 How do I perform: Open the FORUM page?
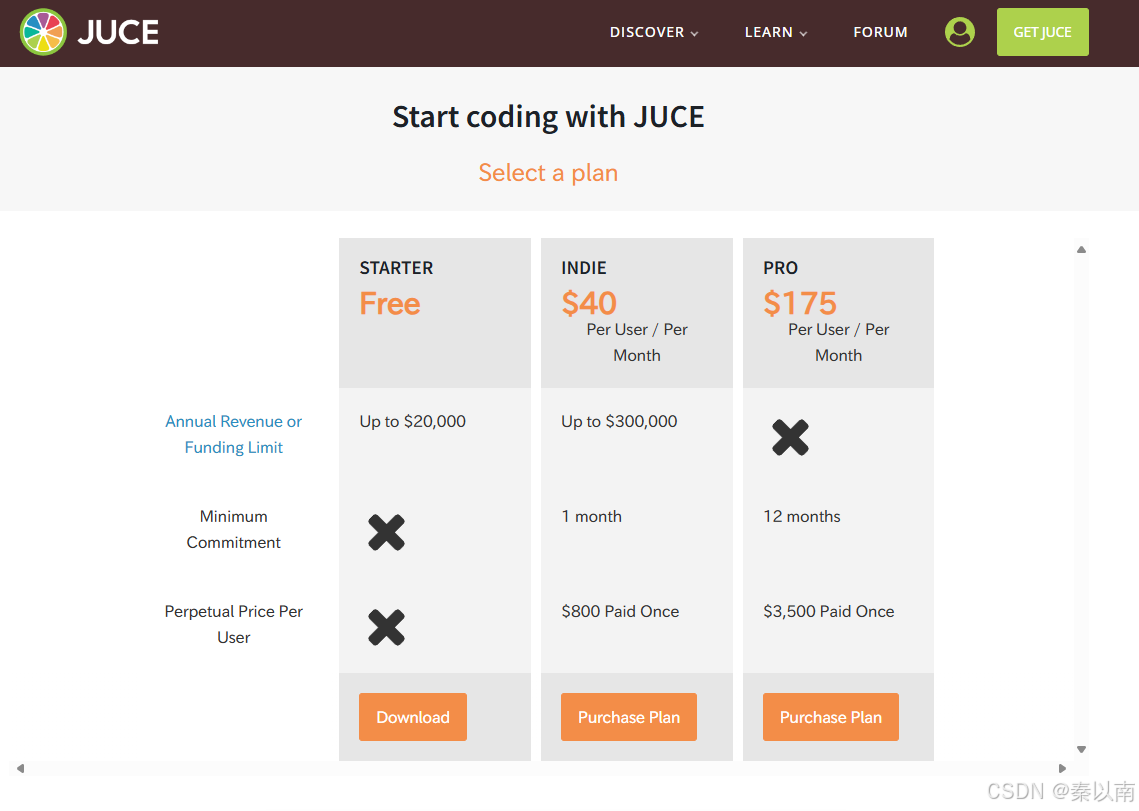click(880, 32)
